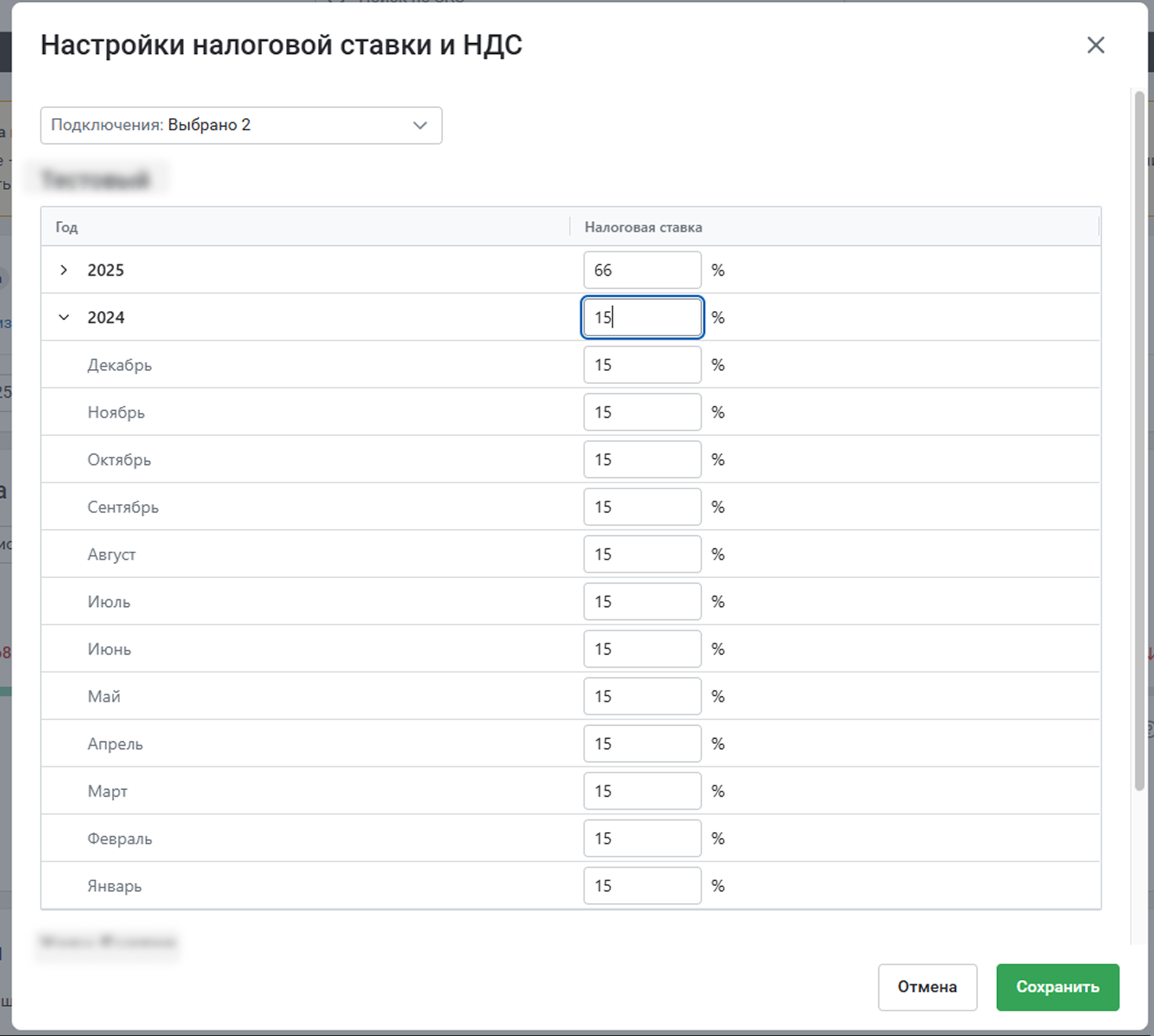This screenshot has height=1036, width=1154.
Task: Click the green Сохранить button
Action: point(1057,987)
